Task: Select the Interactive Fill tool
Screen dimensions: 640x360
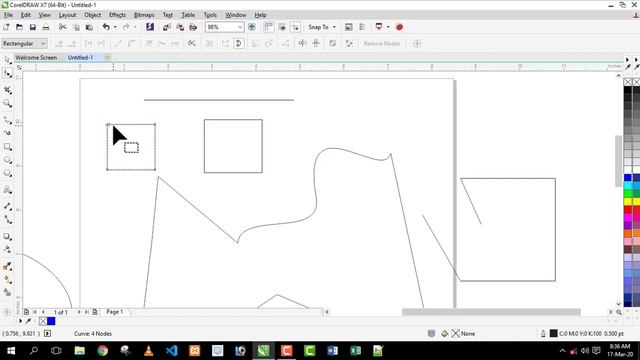Action: point(7,280)
